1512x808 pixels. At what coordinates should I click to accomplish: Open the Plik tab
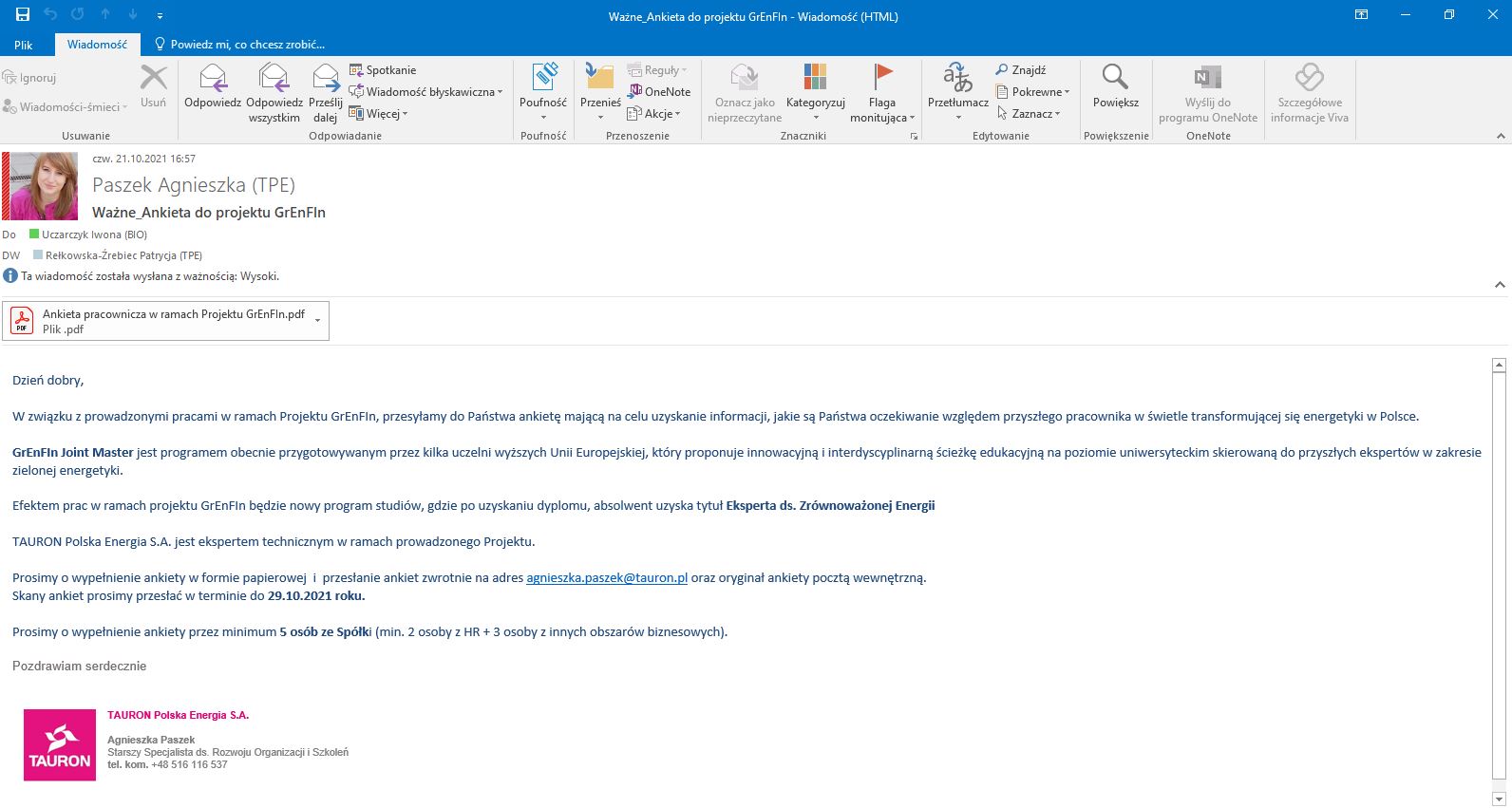tap(24, 45)
